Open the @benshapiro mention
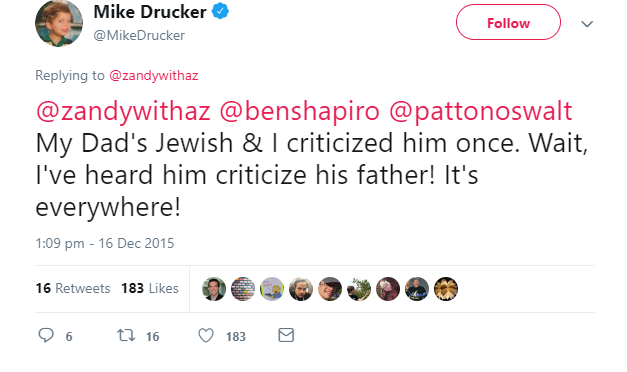 click(299, 111)
